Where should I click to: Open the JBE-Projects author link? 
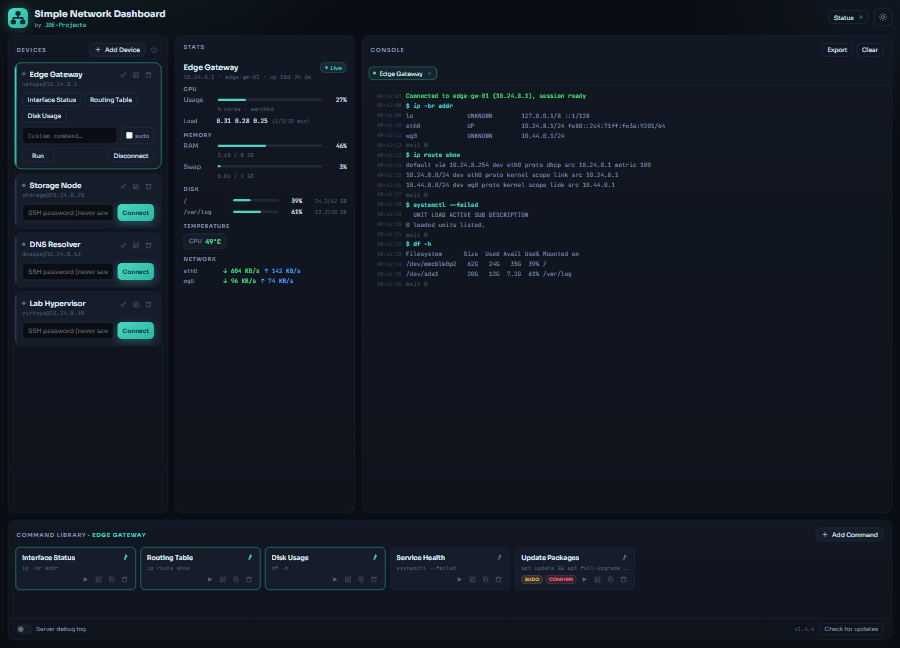65,25
